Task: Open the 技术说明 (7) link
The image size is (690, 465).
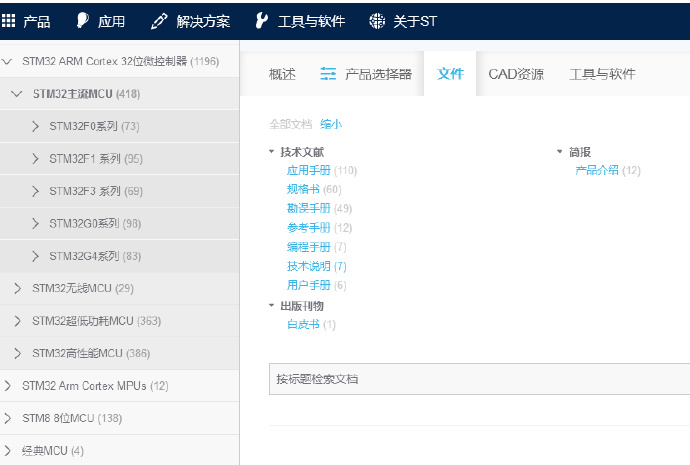Action: pyautogui.click(x=317, y=266)
